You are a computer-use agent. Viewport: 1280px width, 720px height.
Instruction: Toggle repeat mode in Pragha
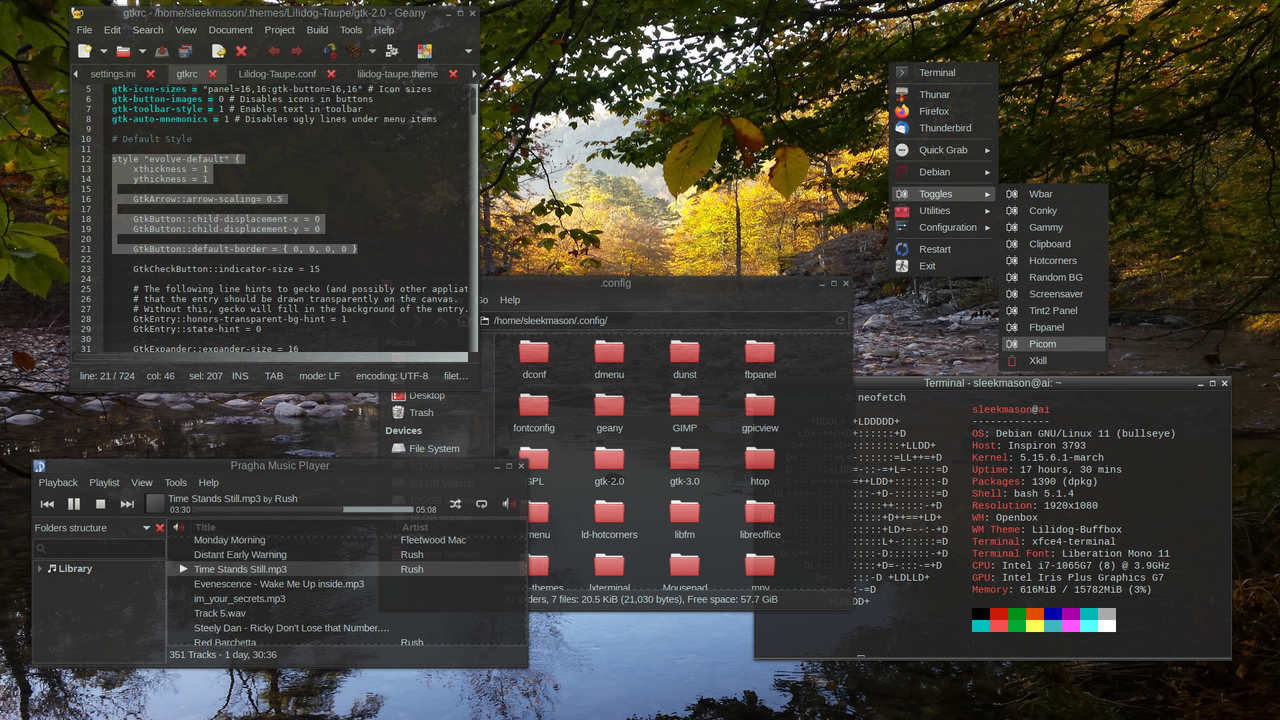481,504
